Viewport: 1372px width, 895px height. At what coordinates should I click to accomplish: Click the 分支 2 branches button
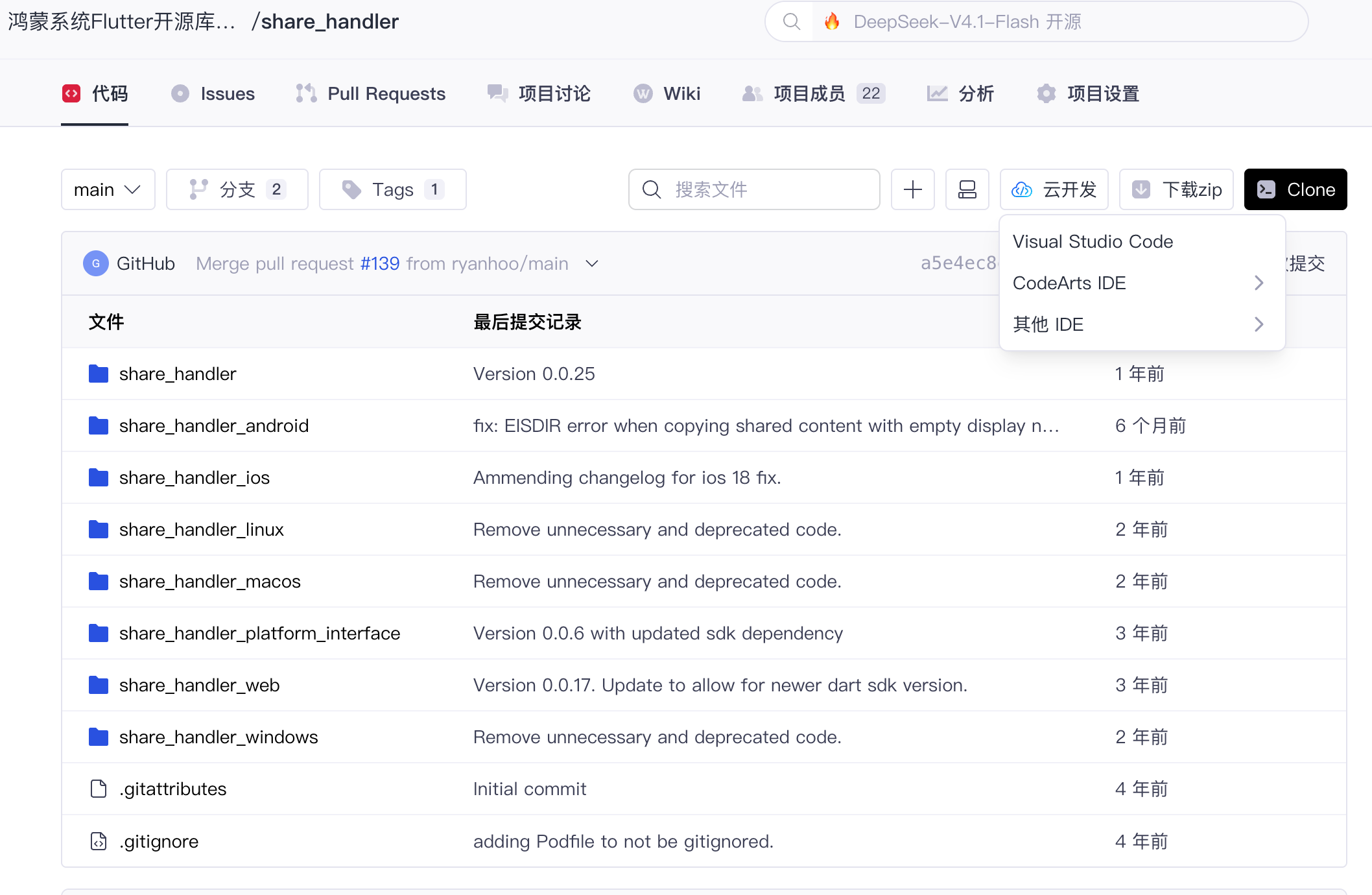pos(237,189)
